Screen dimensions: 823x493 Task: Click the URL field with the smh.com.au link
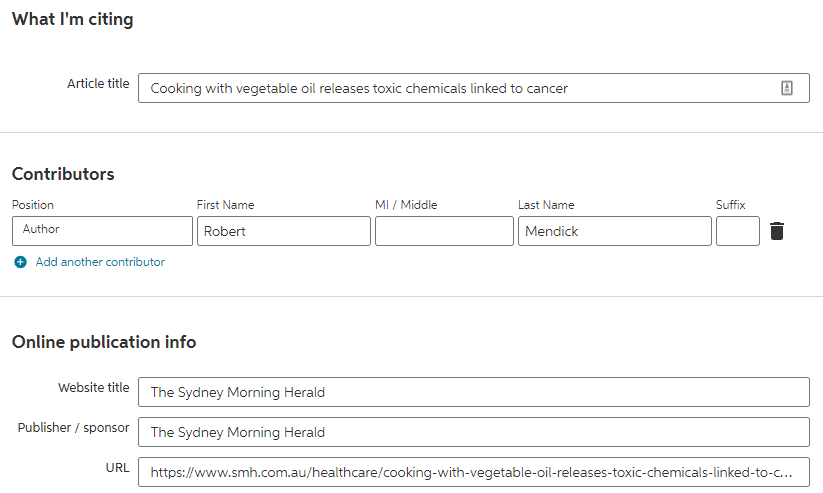click(473, 472)
